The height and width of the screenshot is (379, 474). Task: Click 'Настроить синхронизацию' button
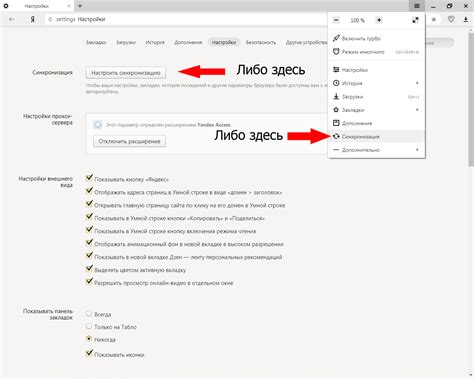click(126, 73)
